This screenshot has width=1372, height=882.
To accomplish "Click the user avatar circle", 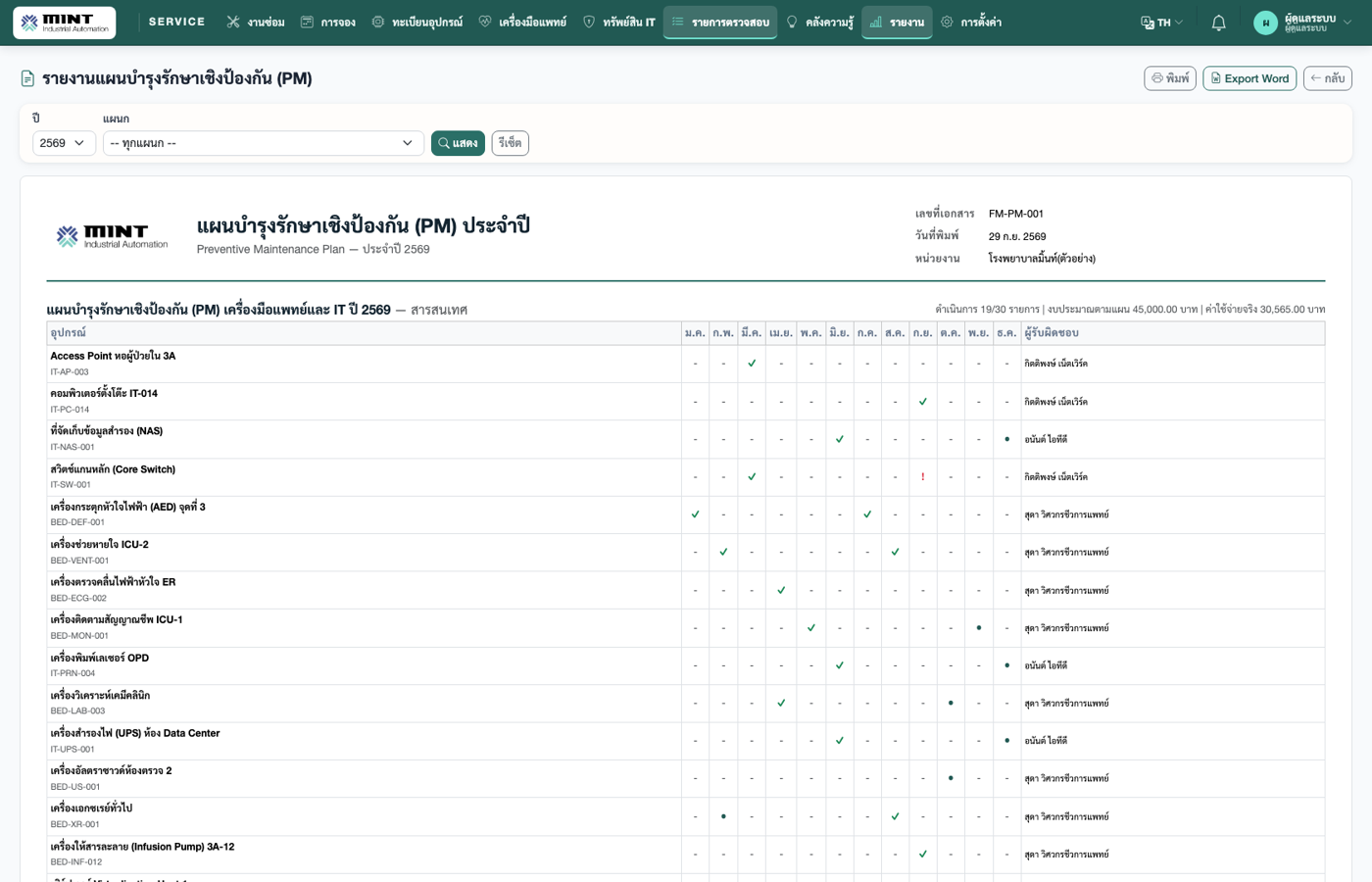I will coord(1265,23).
